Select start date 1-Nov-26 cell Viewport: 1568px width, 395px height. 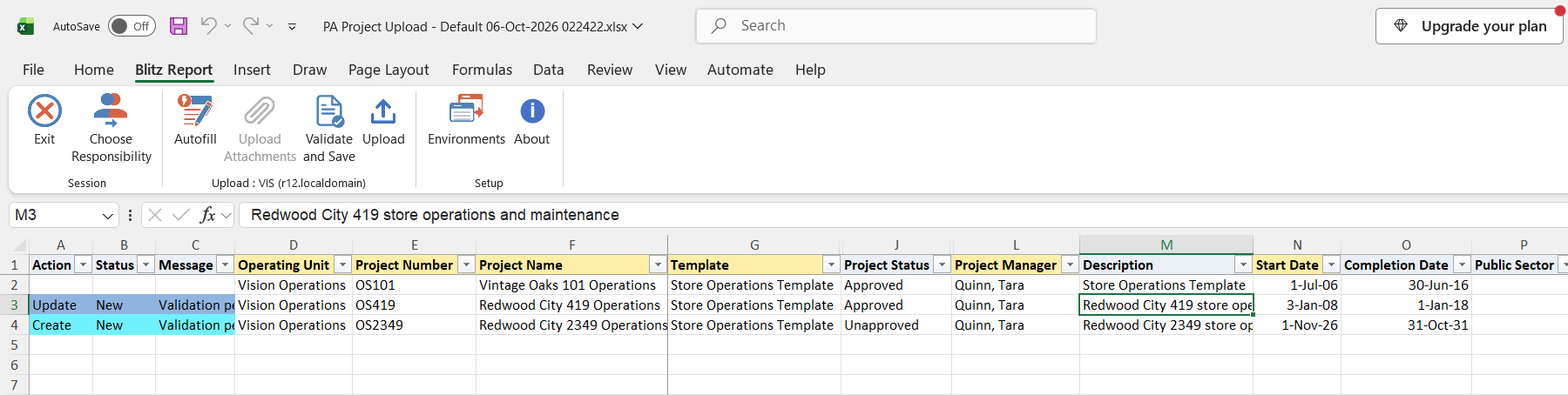coord(1297,325)
